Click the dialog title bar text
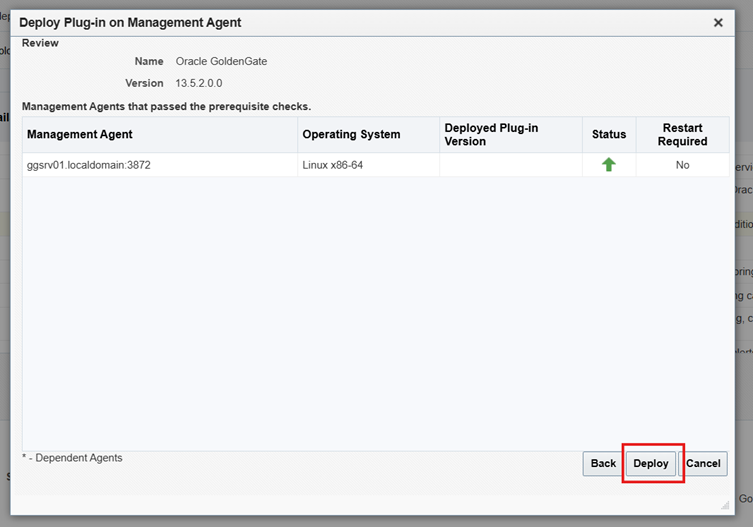Viewport: 753px width, 527px height. pyautogui.click(x=130, y=22)
